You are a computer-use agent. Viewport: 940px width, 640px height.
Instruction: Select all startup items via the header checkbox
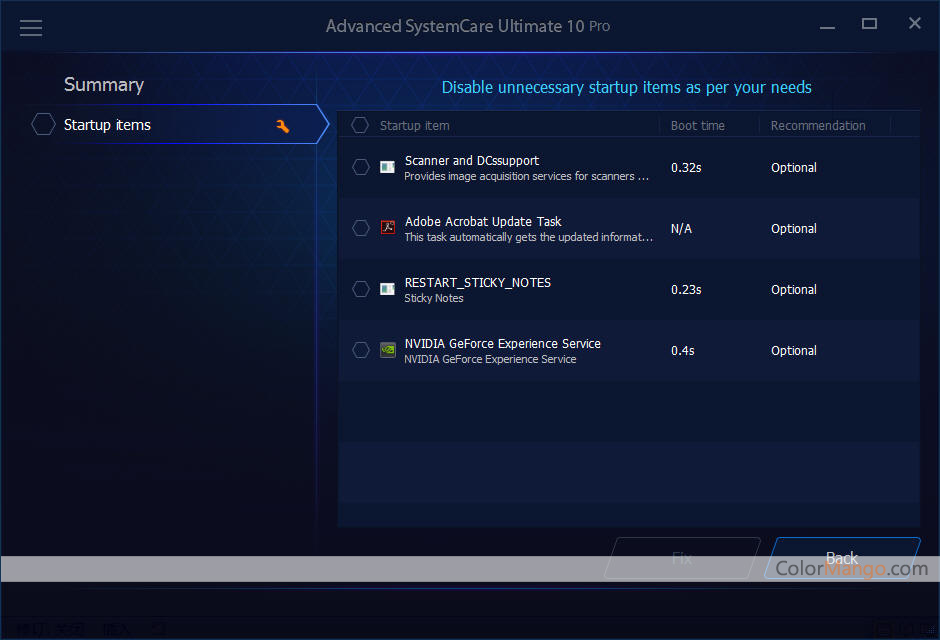coord(360,125)
